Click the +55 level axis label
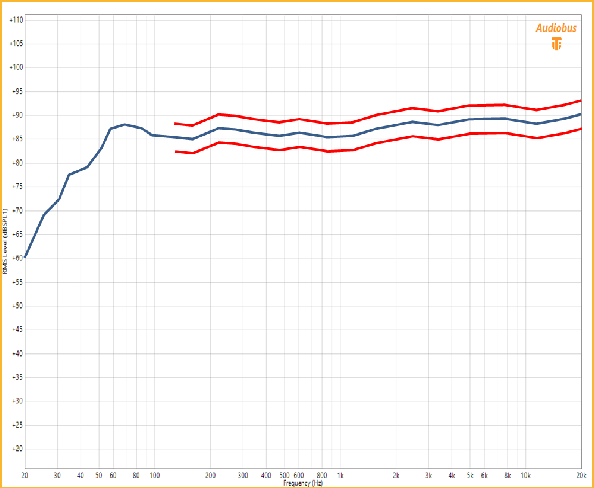Screen dimensions: 594x488 [19, 282]
